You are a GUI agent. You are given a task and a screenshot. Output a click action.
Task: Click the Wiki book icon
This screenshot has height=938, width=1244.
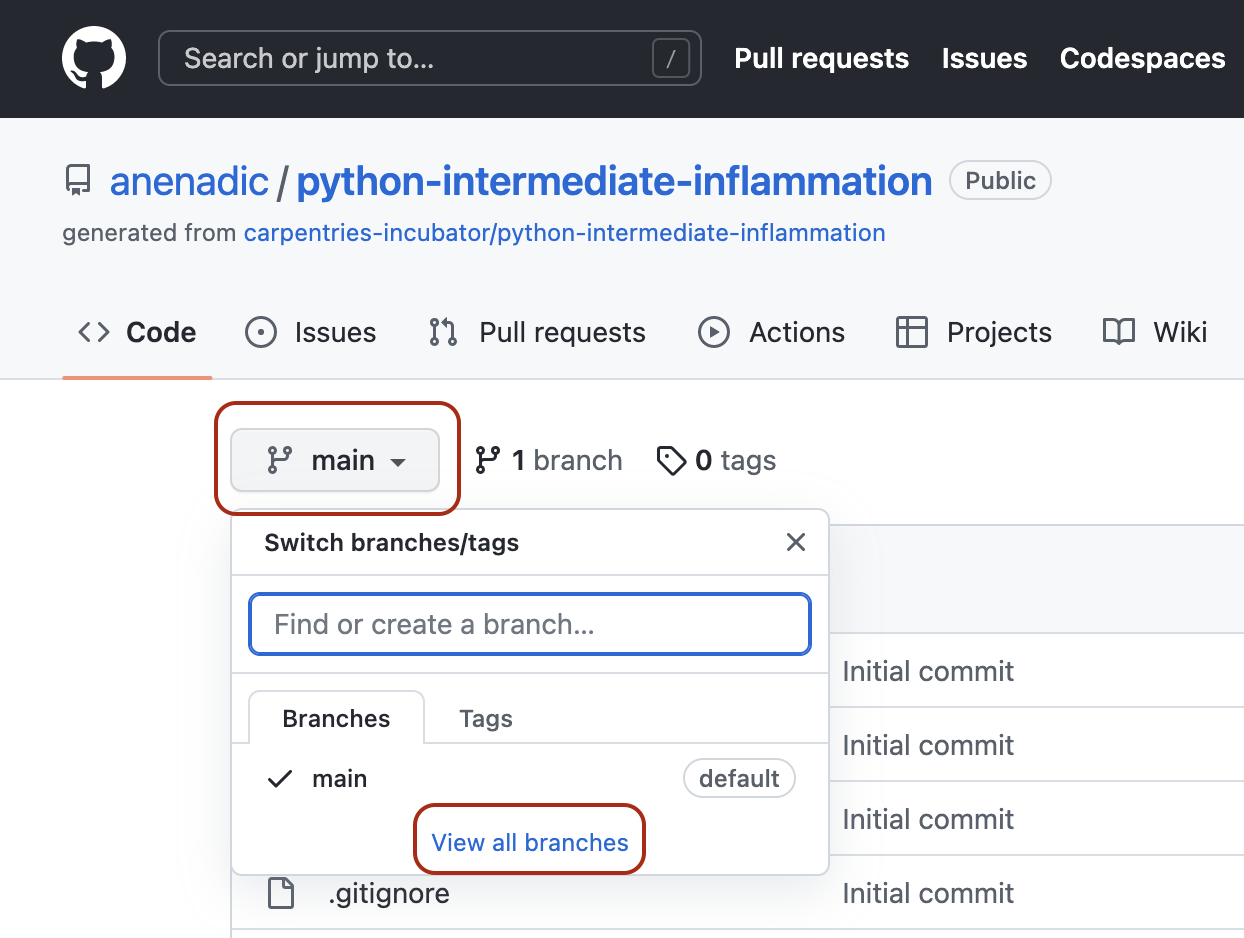1117,332
